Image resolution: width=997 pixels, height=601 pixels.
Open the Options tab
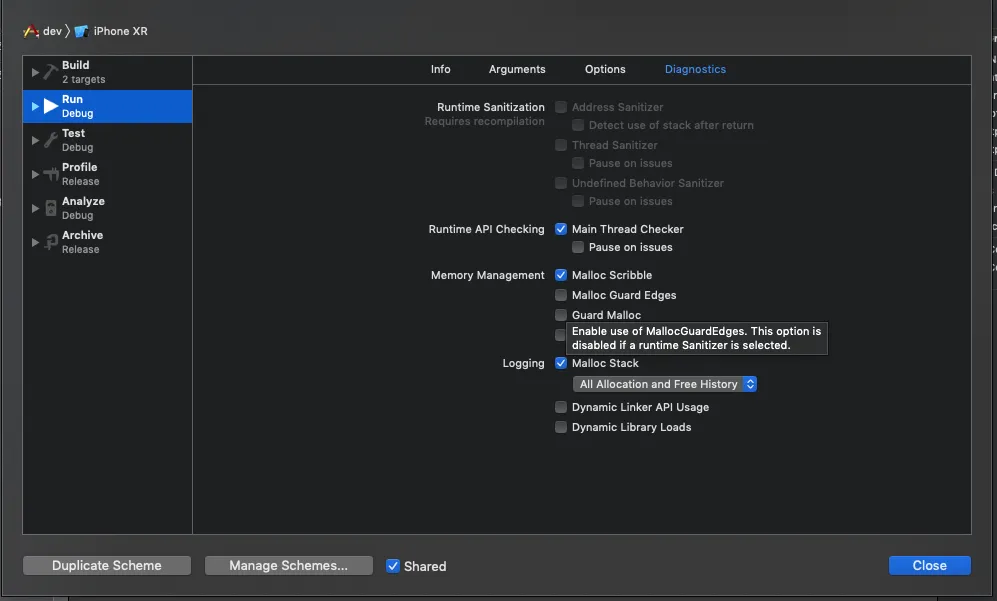pos(605,69)
